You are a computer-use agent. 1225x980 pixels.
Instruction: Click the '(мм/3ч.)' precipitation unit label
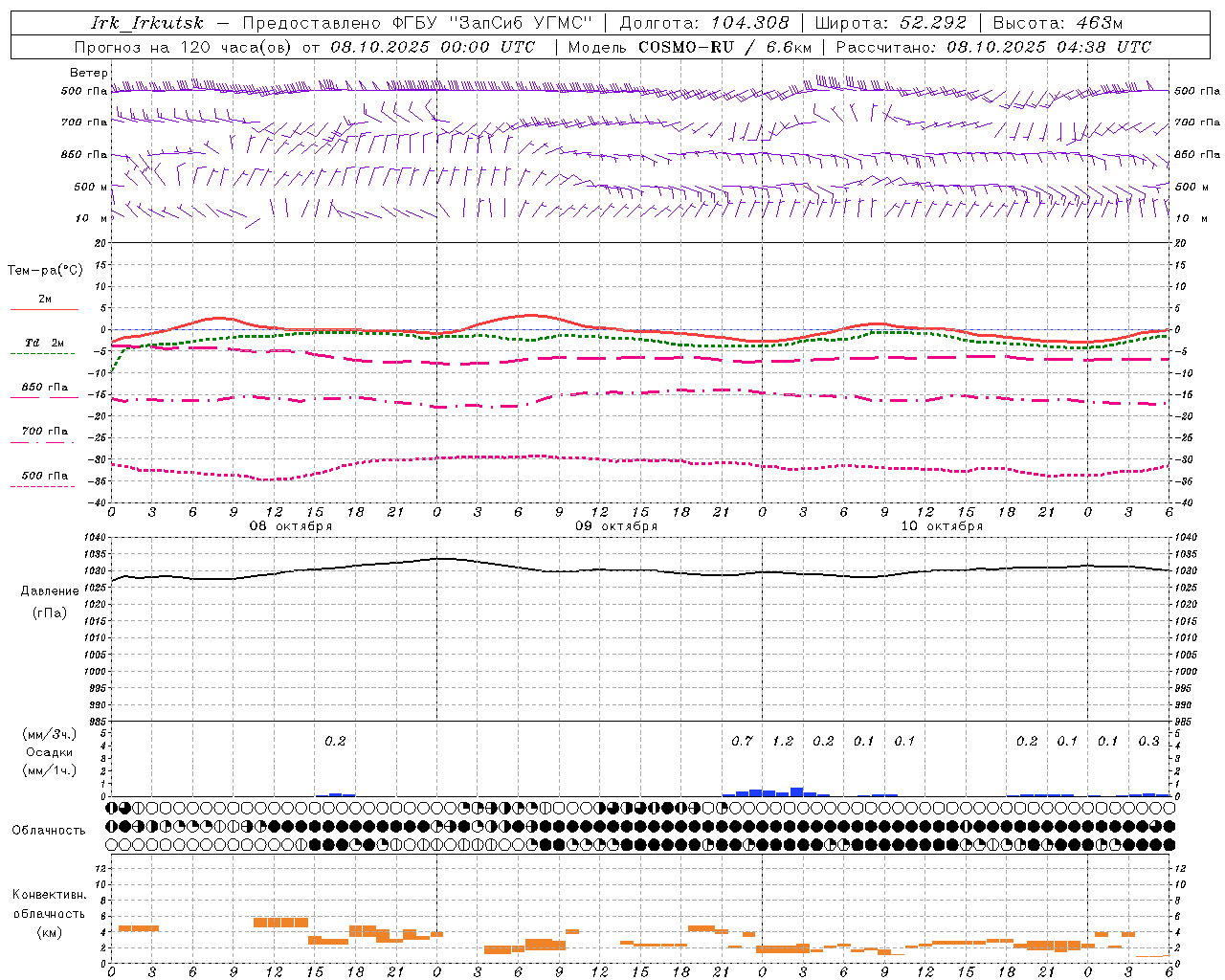click(x=50, y=734)
